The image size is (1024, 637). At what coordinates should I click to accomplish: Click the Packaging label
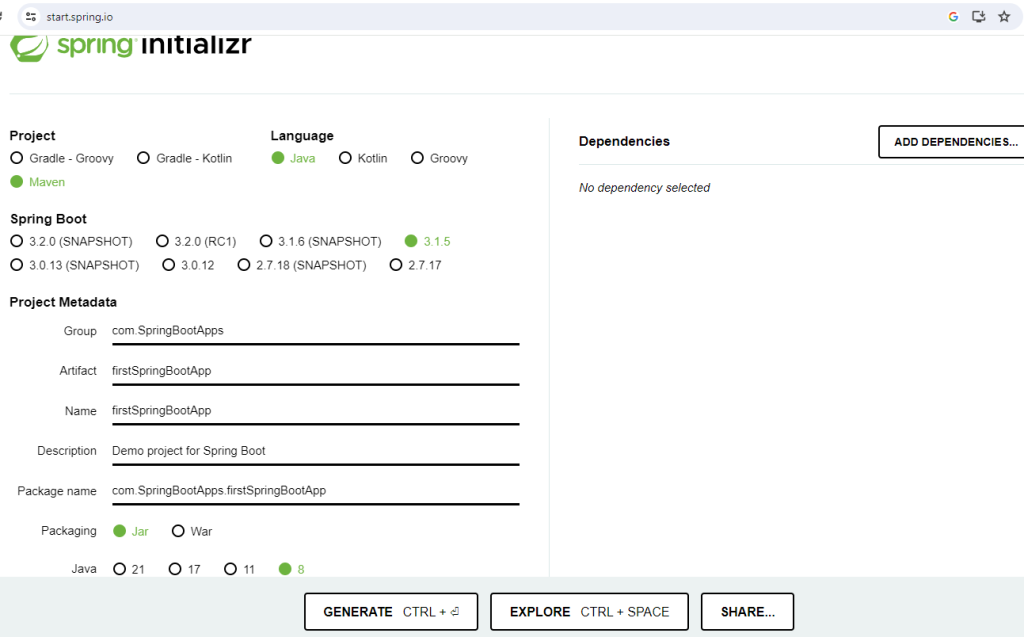[69, 531]
